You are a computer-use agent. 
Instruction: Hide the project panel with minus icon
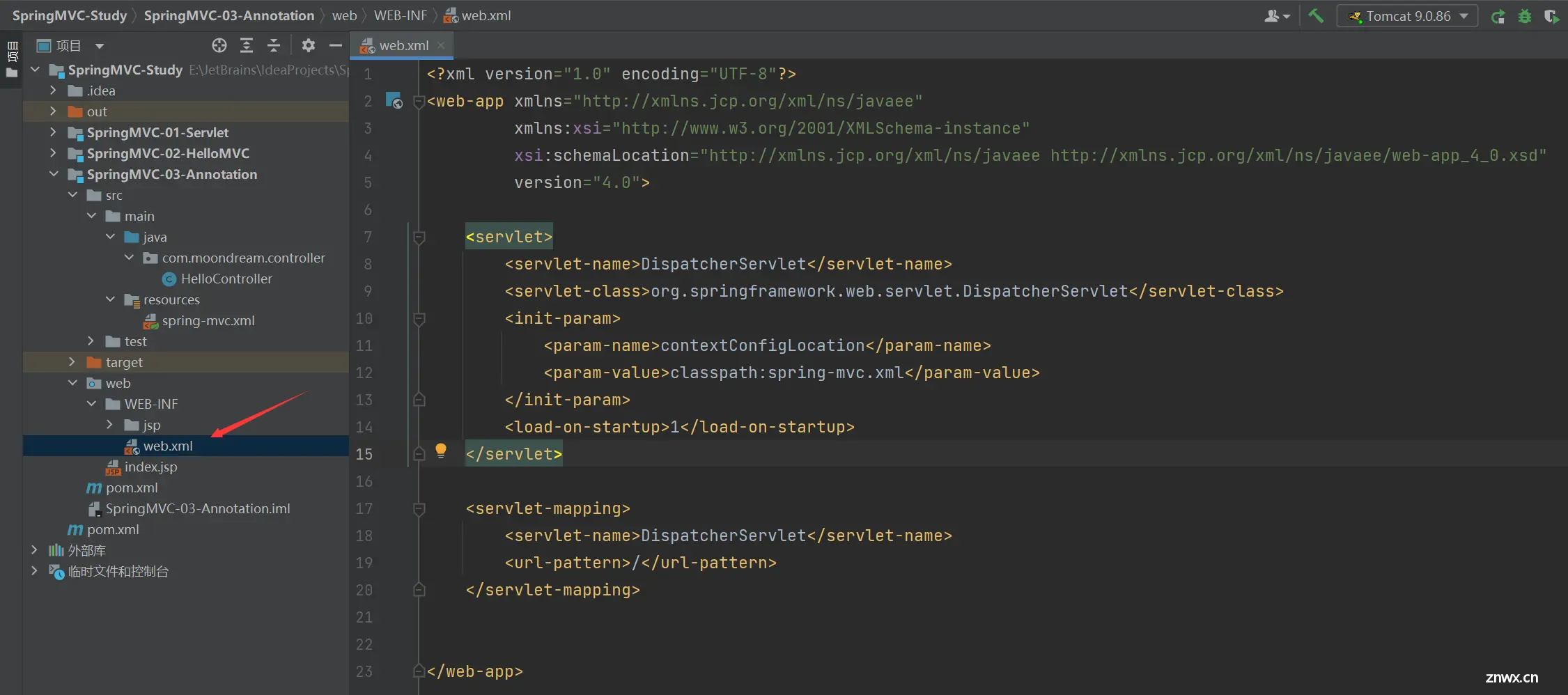335,46
